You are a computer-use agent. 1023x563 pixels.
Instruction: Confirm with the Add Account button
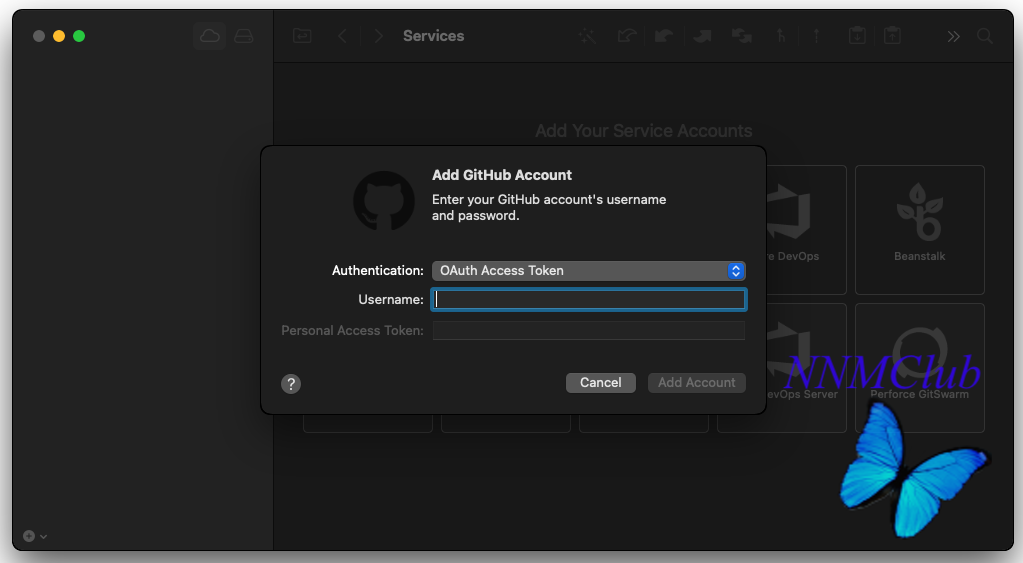pyautogui.click(x=696, y=383)
